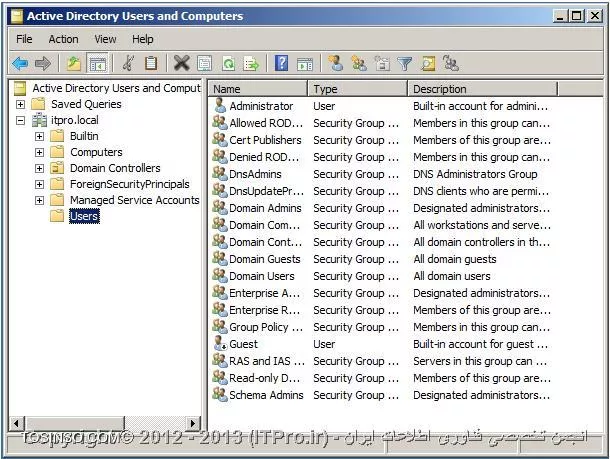
Task: Select the Computers tree item
Action: [96, 152]
